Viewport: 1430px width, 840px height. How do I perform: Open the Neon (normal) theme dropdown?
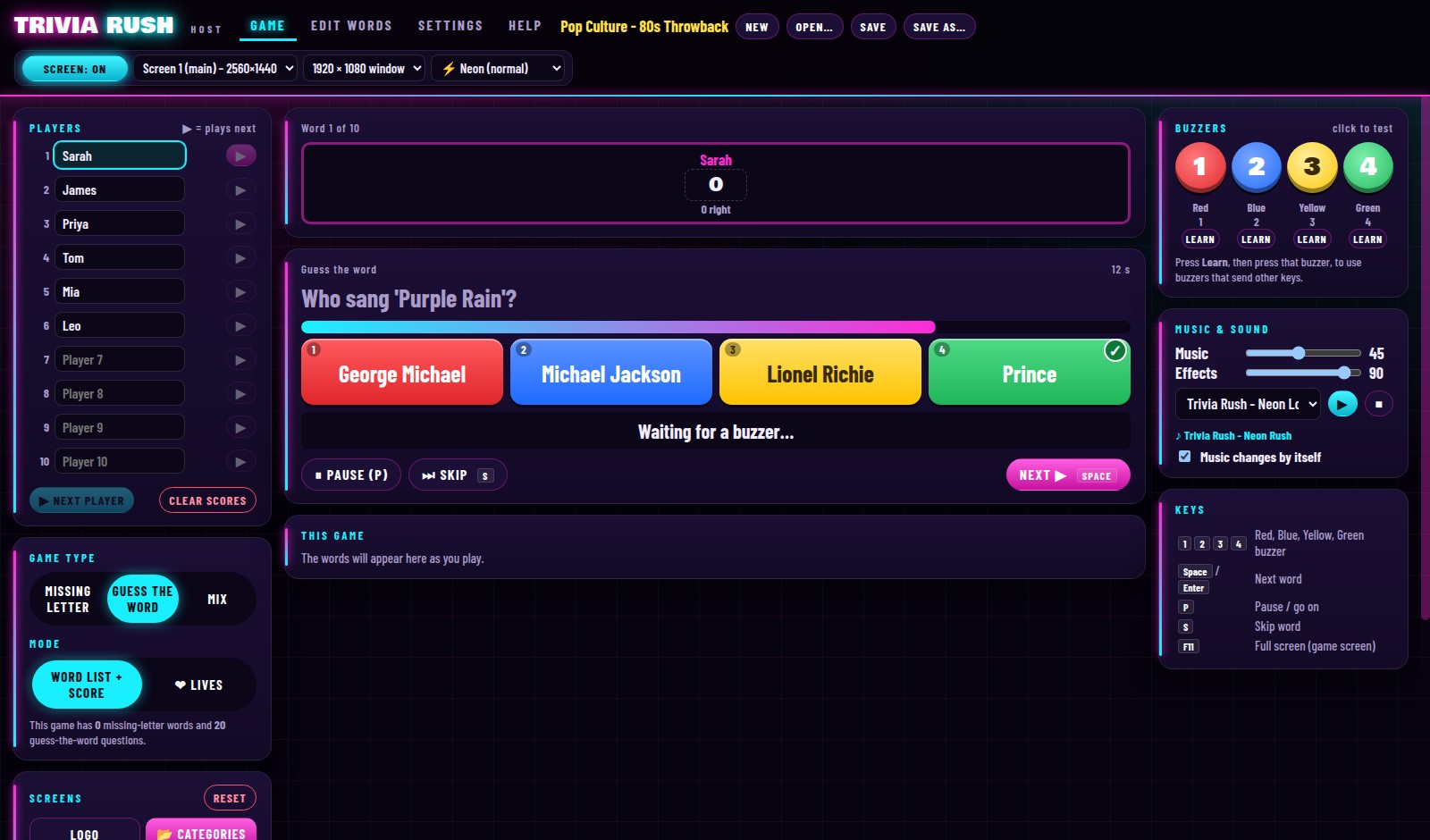[498, 68]
